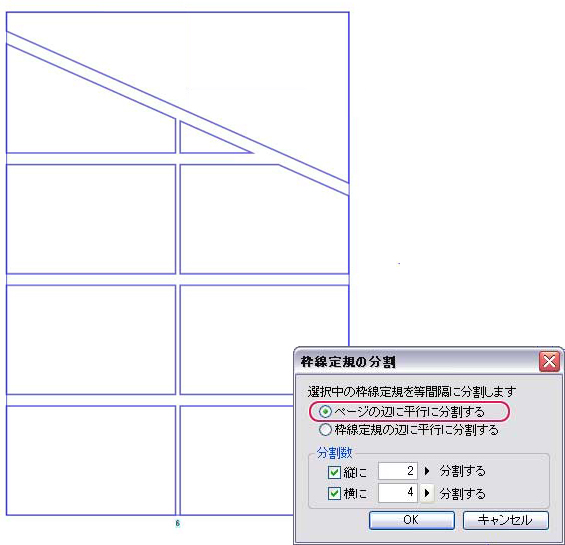565x545 pixels.
Task: Click the page number 6 below the frame
Action: pos(177,523)
